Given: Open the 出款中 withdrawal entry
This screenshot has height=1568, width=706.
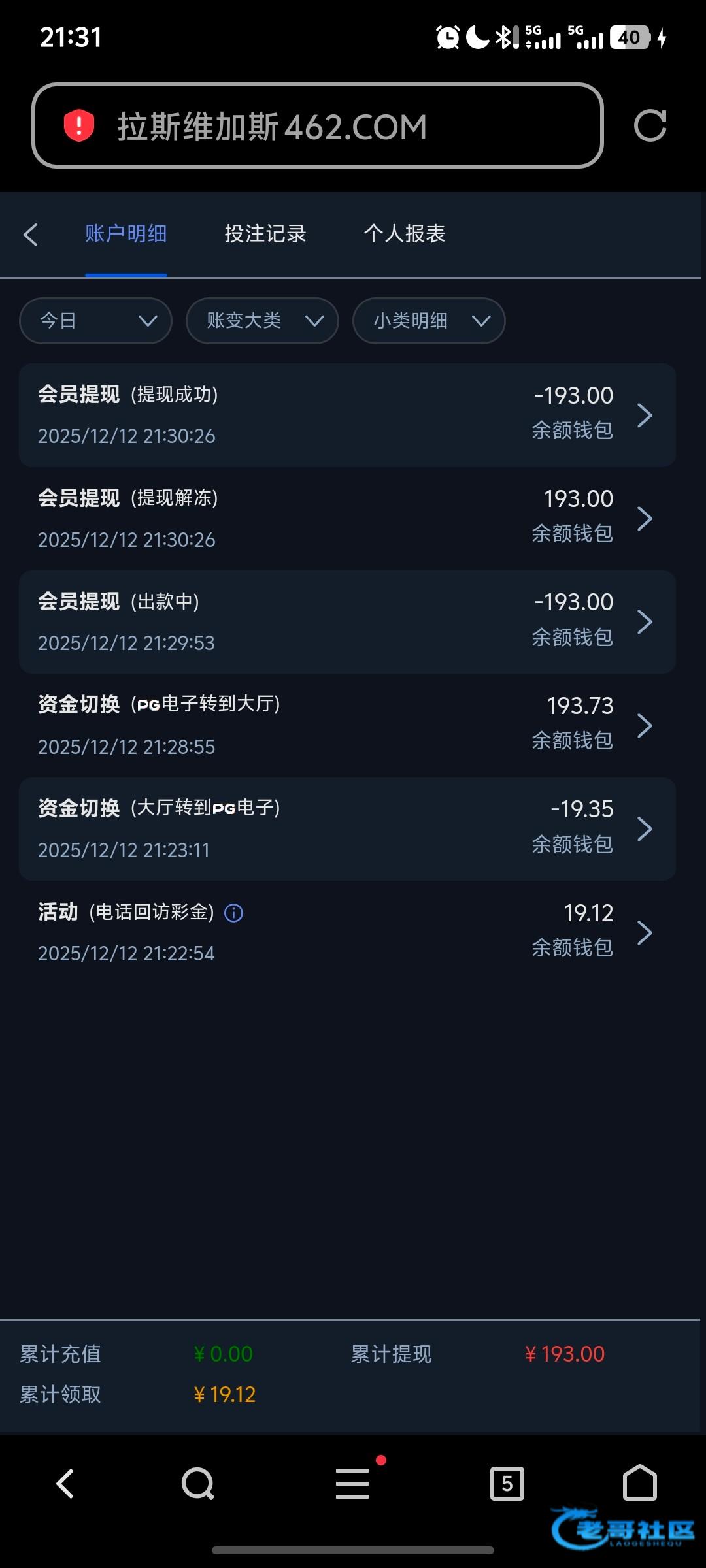Looking at the screenshot, I should [347, 622].
